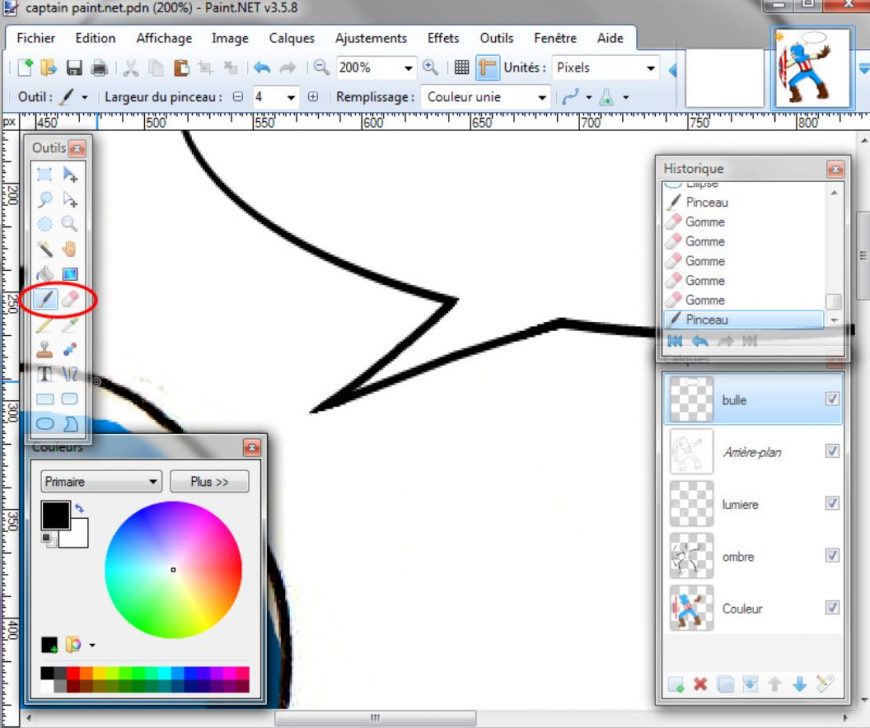This screenshot has width=870, height=728.
Task: Pick the Text tool in Outils
Action: (45, 374)
